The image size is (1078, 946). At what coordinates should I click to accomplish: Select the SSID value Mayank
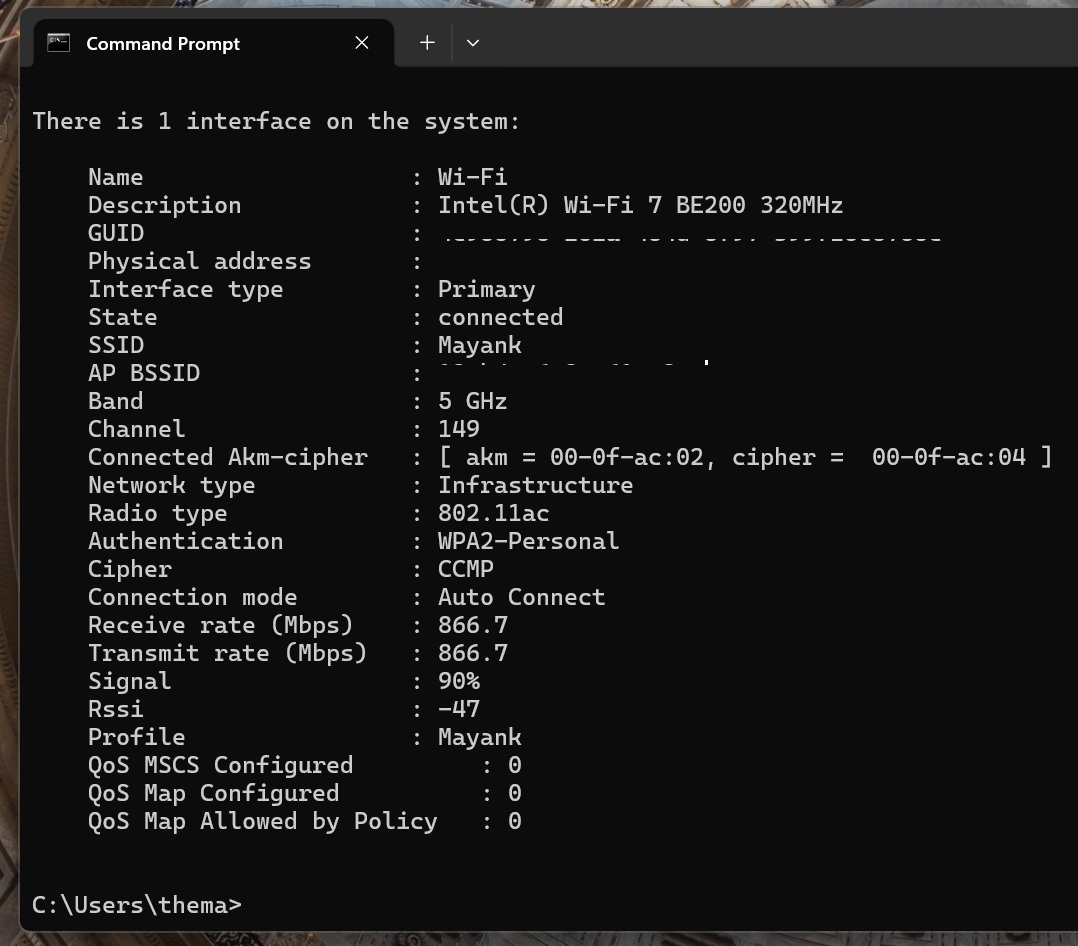(479, 345)
